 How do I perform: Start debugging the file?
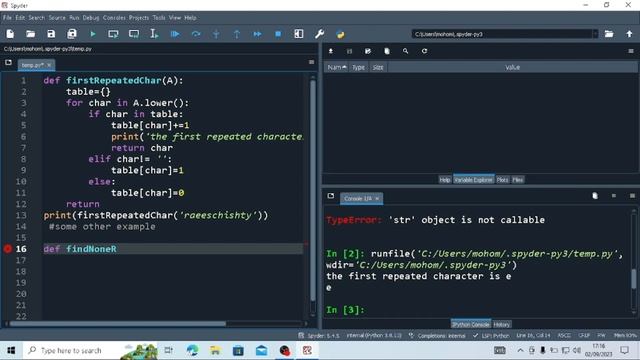tap(175, 34)
